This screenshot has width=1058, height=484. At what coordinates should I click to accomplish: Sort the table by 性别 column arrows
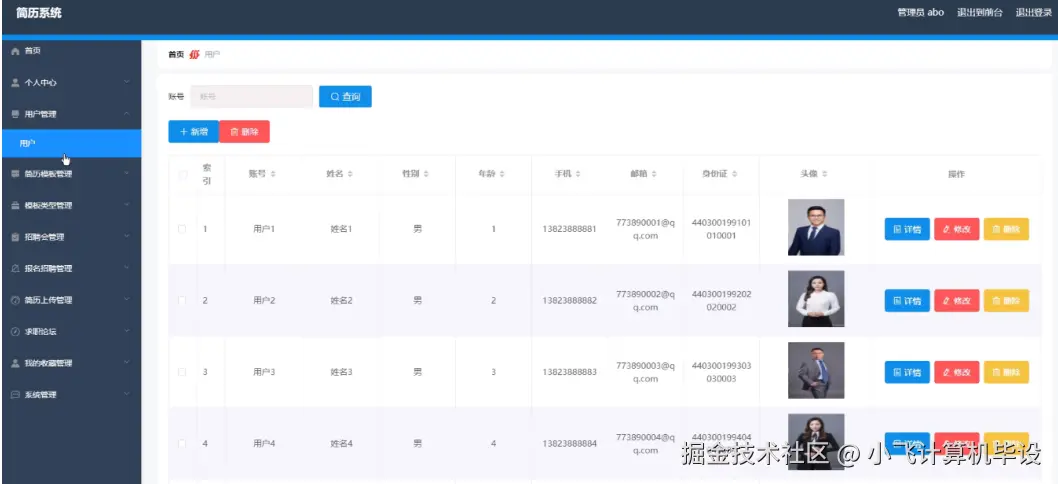coord(426,174)
